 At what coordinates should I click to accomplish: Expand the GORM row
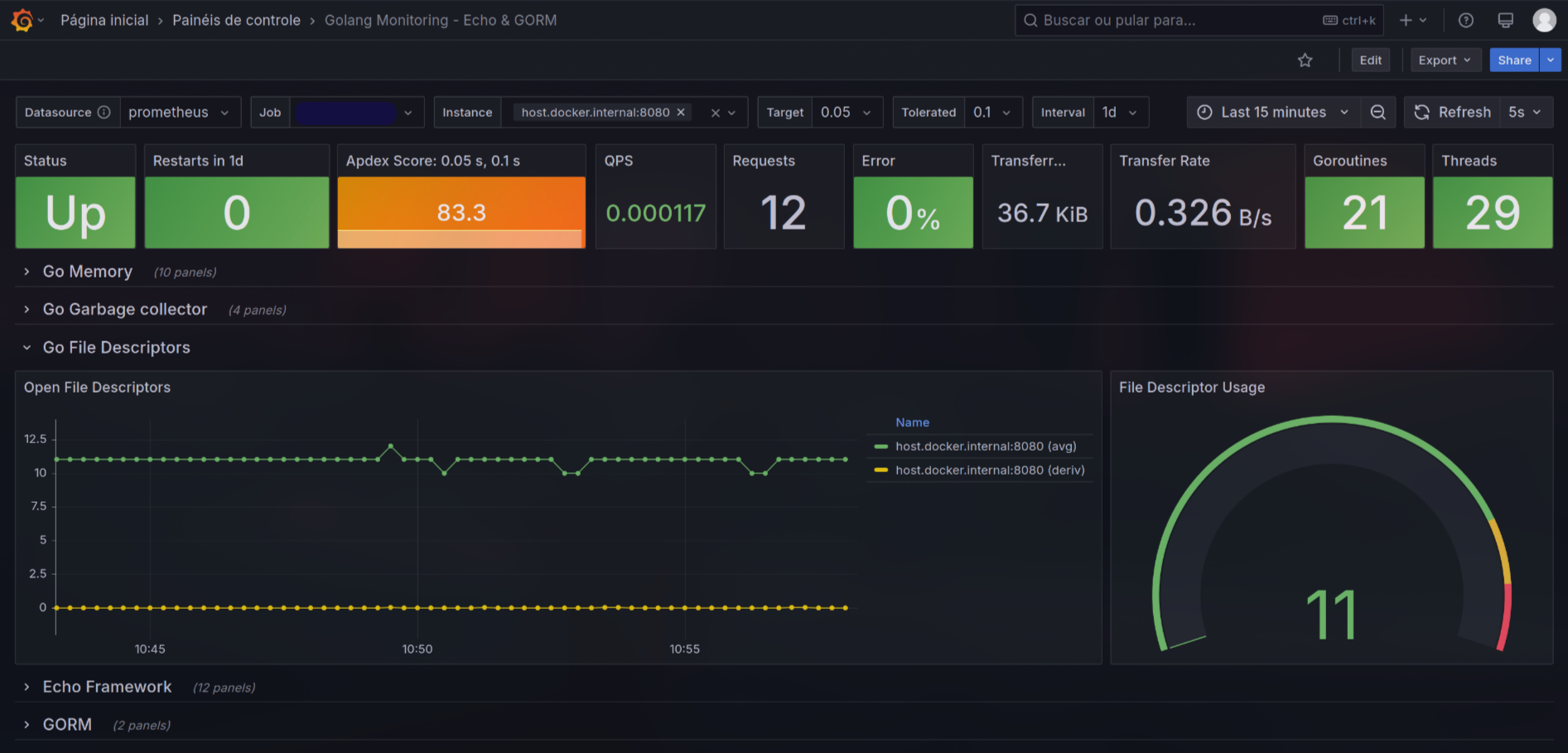67,725
